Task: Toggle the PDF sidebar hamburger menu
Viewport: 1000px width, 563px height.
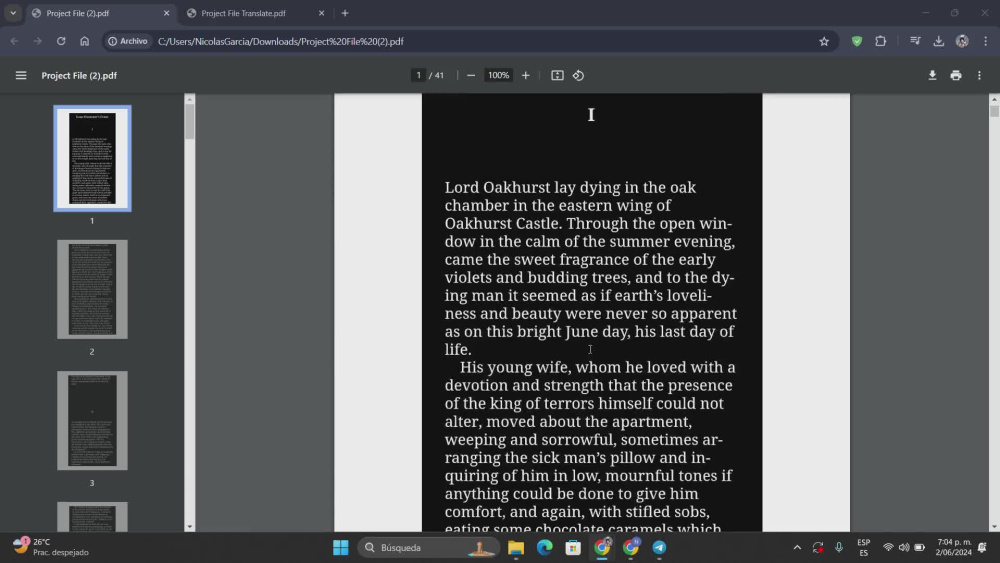Action: point(21,75)
